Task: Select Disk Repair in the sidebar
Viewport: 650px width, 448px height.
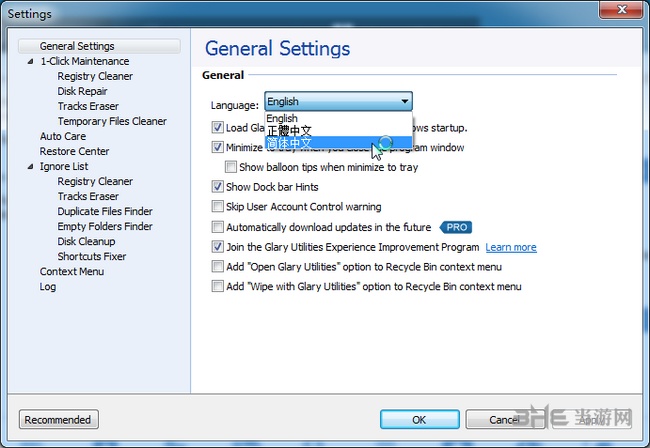Action: coord(82,91)
